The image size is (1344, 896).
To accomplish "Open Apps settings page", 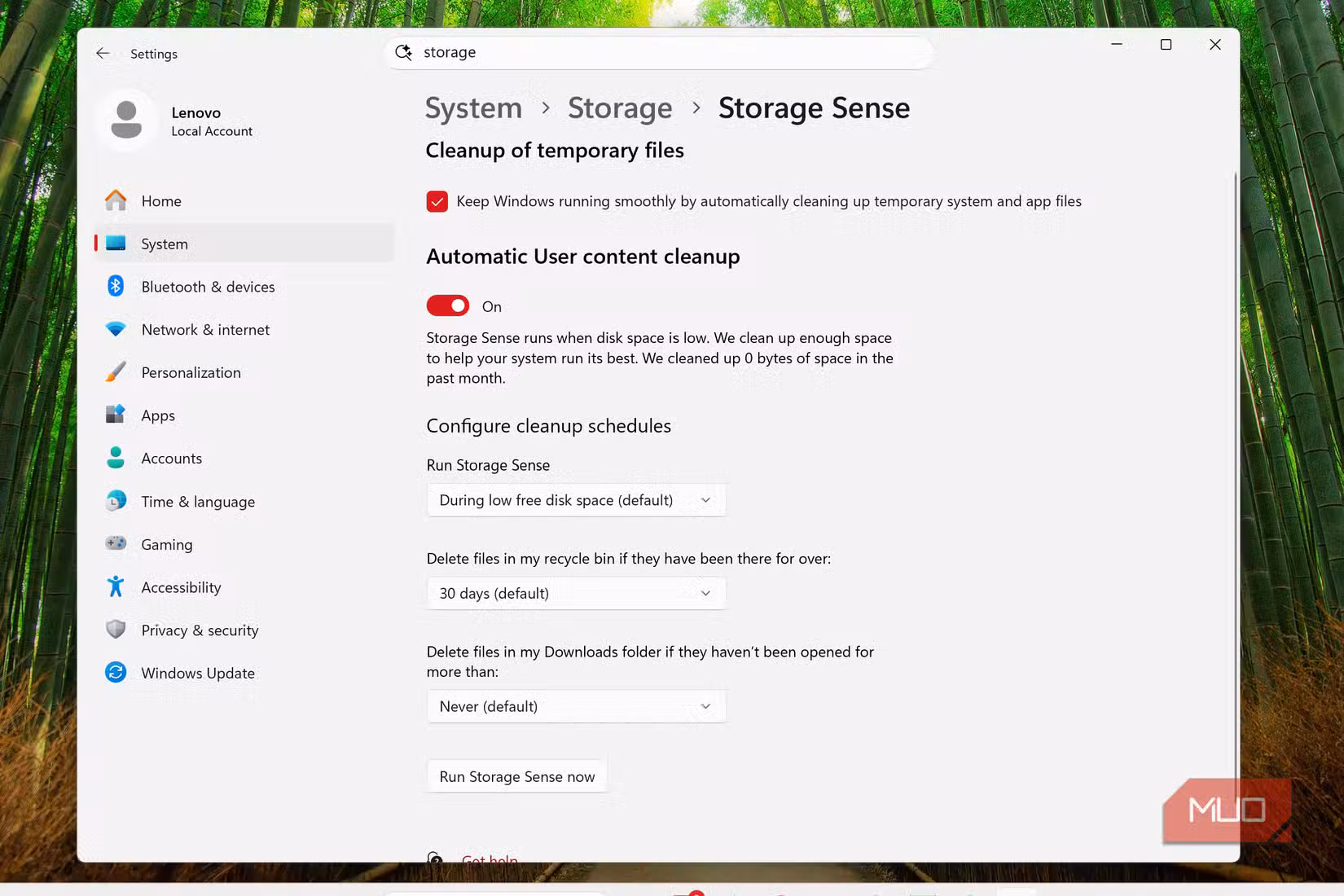I will (244, 415).
